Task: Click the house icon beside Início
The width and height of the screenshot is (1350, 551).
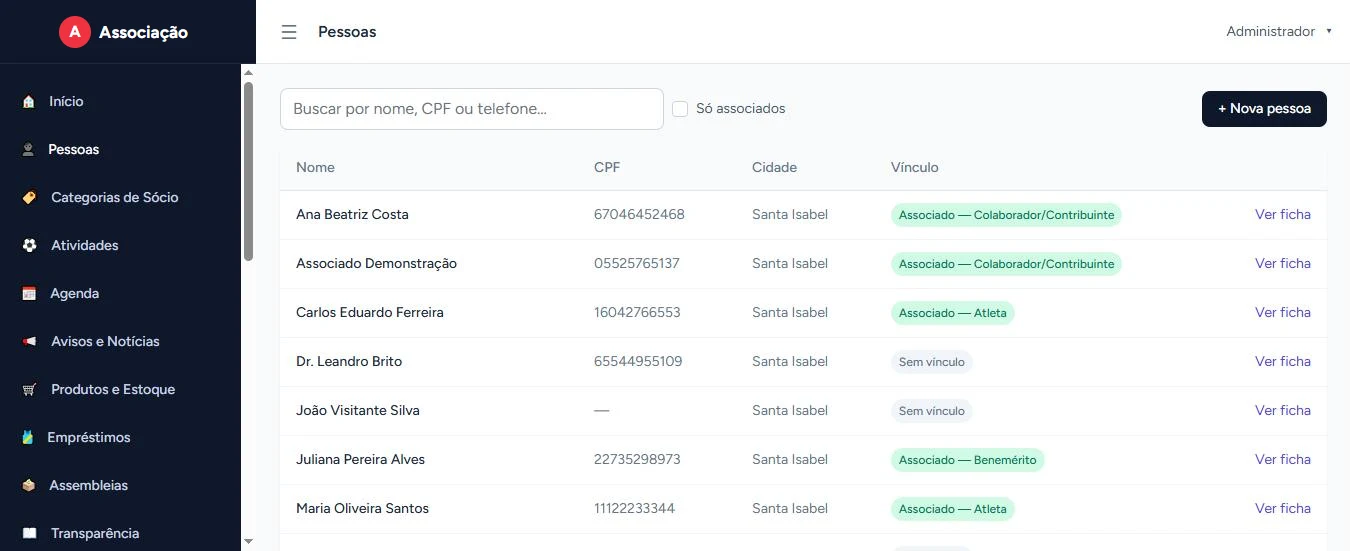Action: [x=29, y=101]
